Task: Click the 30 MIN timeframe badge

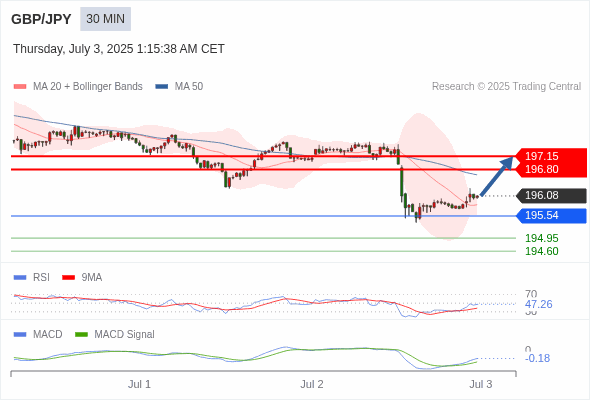Action: pos(105,19)
